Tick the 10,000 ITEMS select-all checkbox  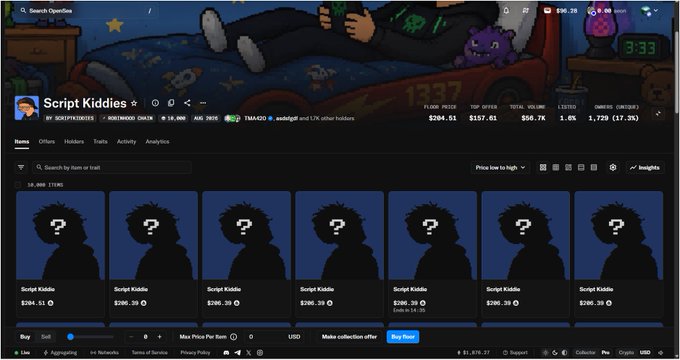pos(18,185)
